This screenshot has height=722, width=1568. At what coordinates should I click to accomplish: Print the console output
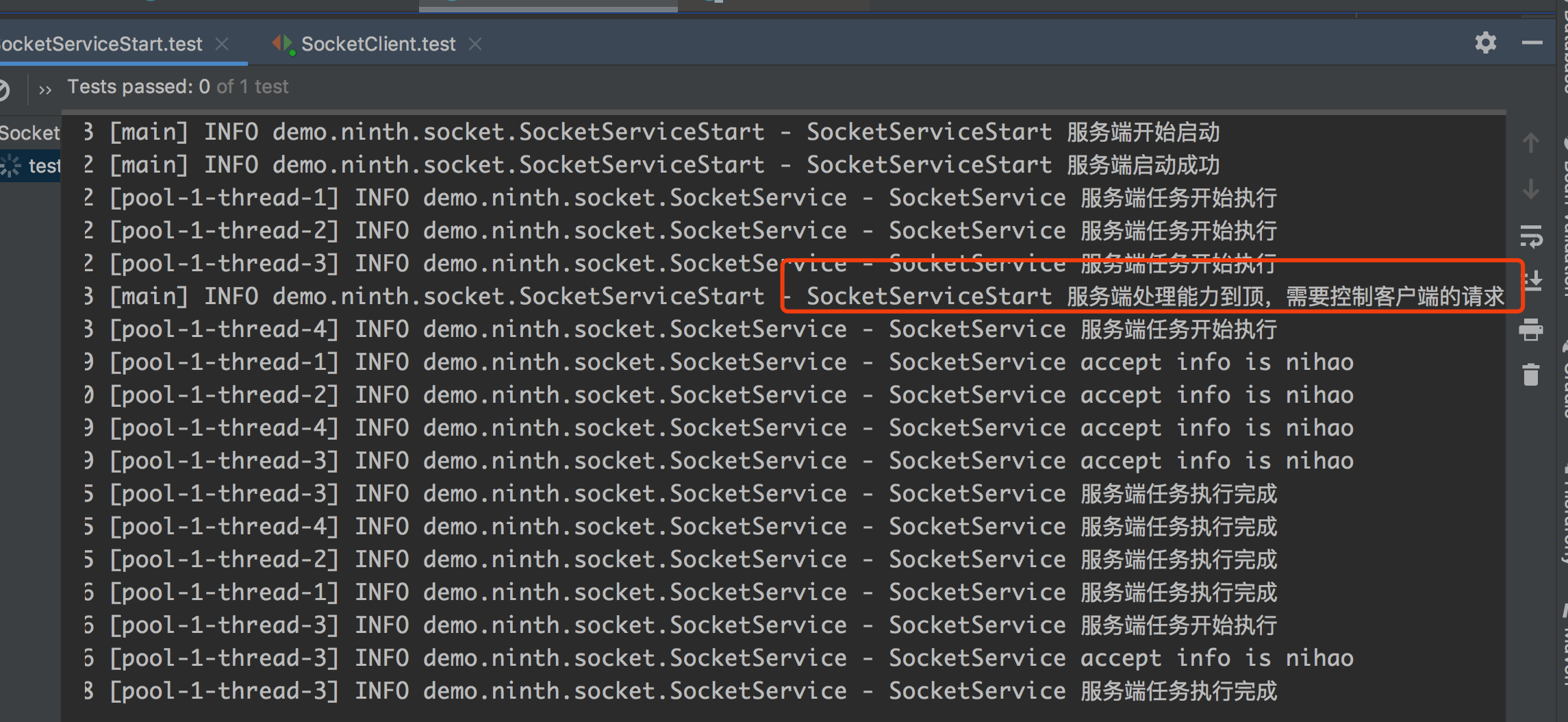coord(1532,330)
